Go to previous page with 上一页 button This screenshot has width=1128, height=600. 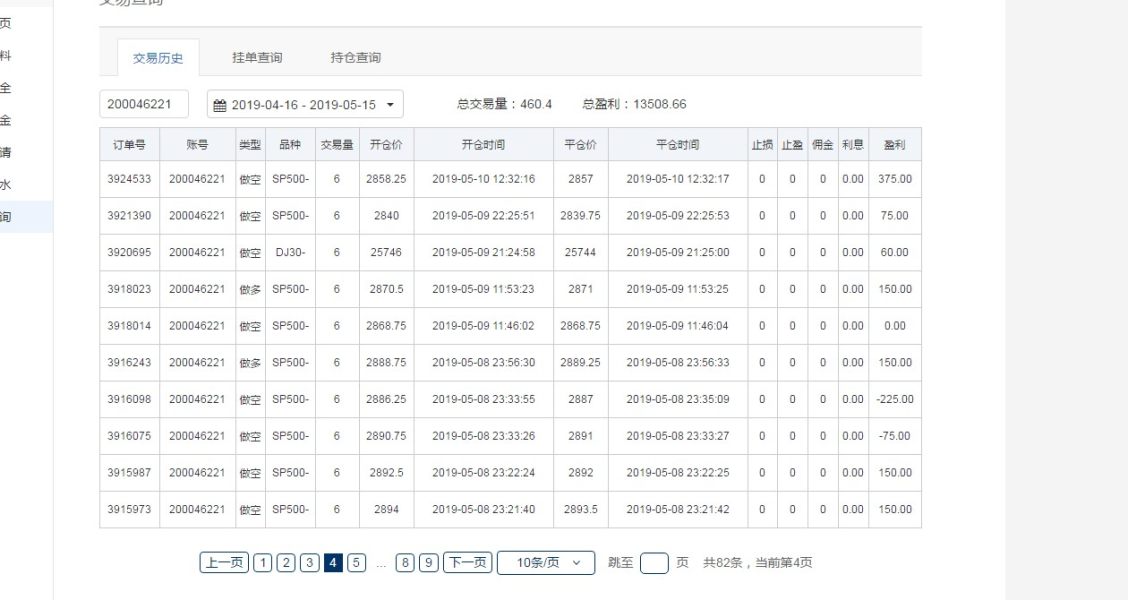click(224, 563)
